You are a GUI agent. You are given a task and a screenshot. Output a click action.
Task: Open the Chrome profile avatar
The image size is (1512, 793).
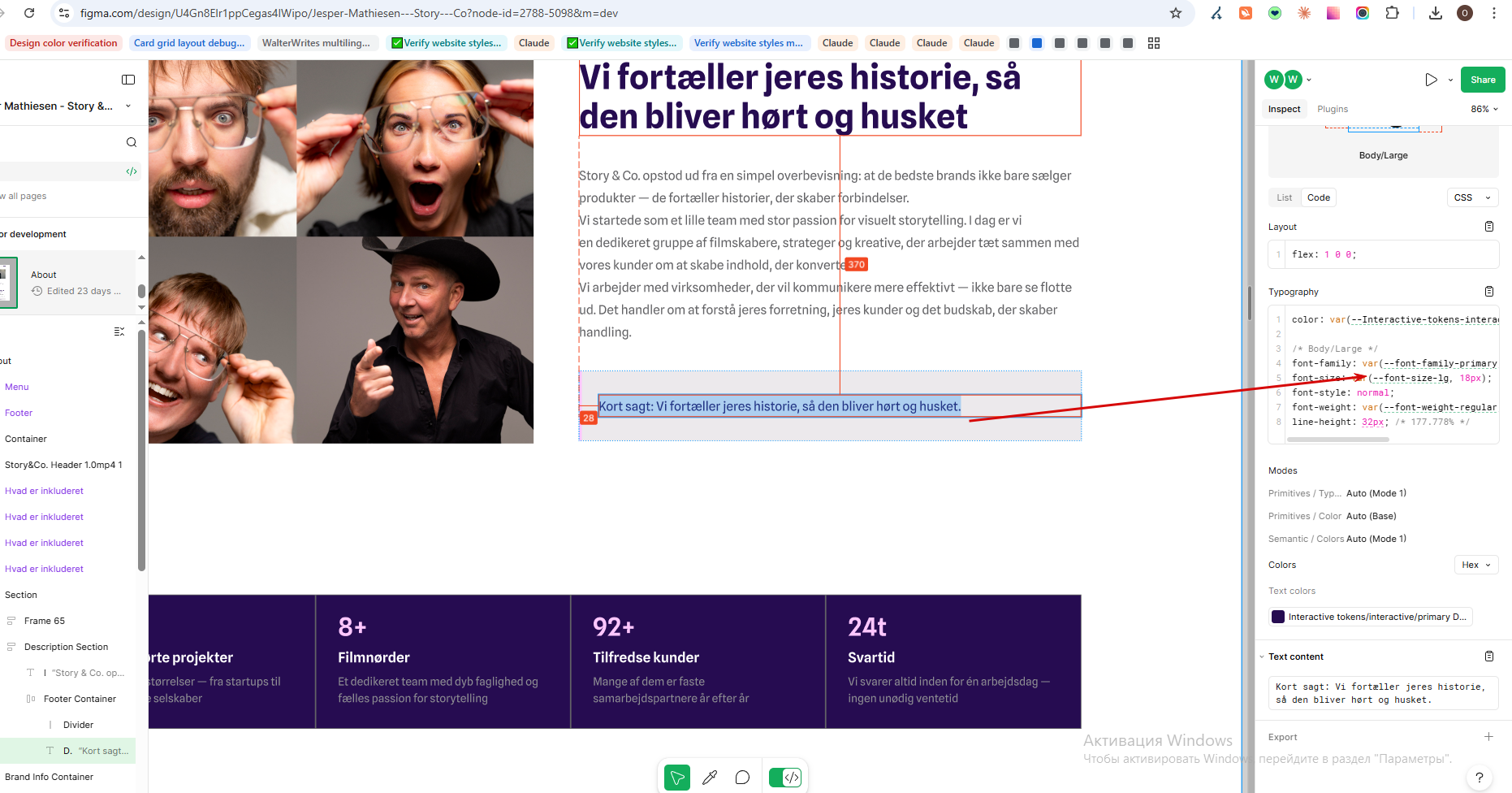pos(1465,13)
